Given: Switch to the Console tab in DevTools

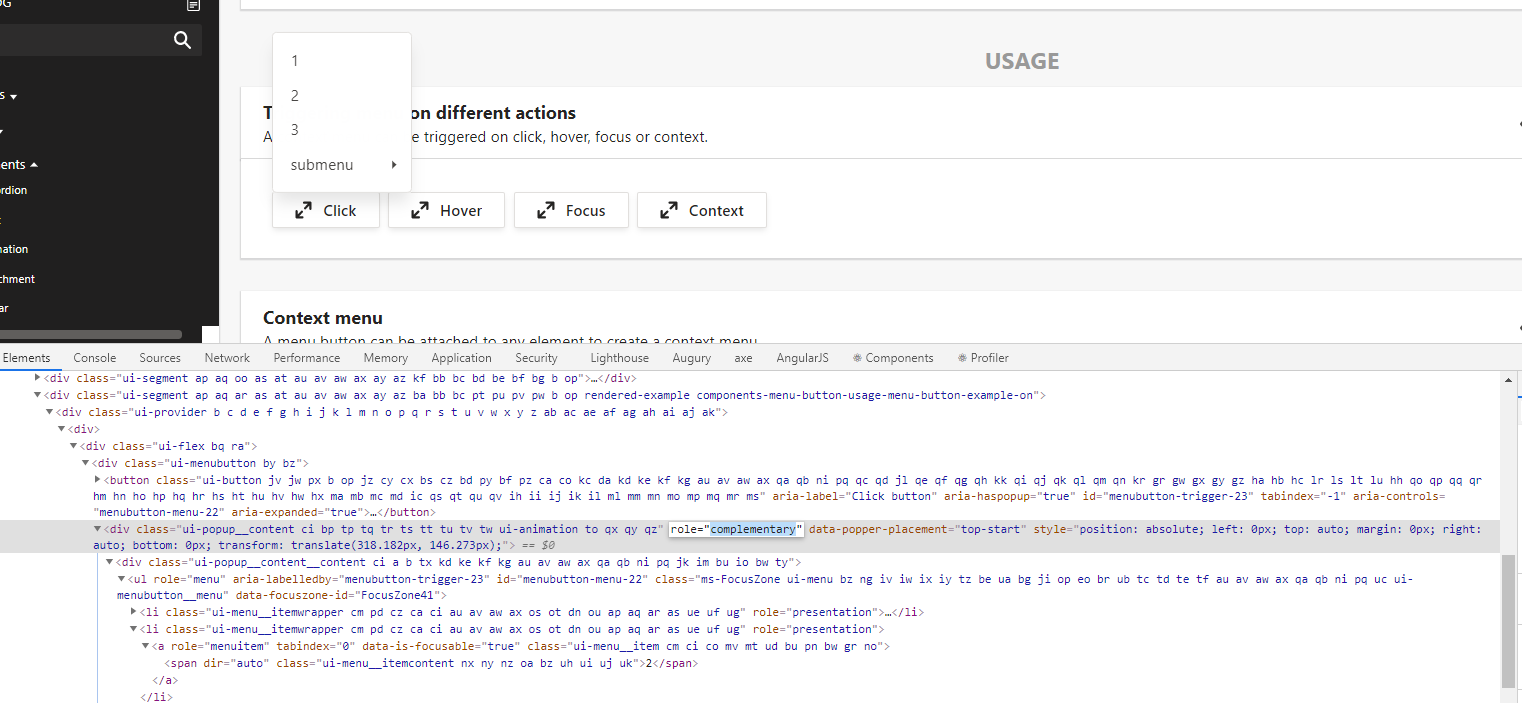Looking at the screenshot, I should coord(94,357).
